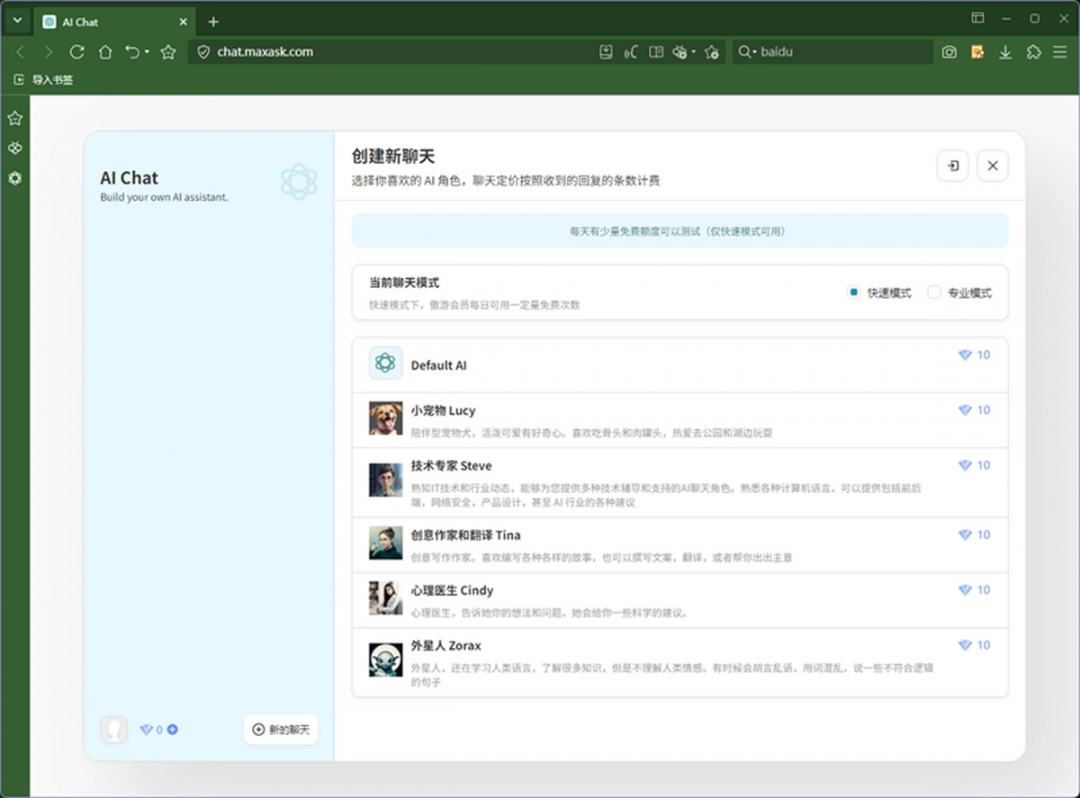Screen dimensions: 1080x798
Task: Click the AI Chat browser tab
Action: 80,21
